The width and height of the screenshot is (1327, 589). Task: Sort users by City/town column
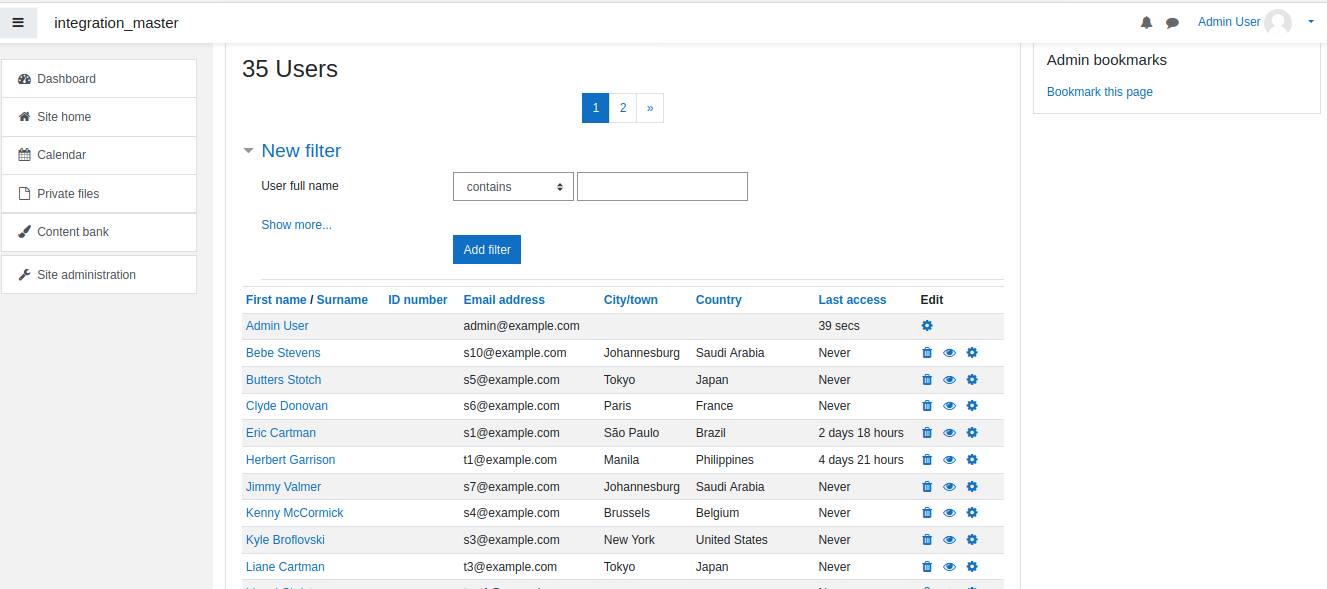pyautogui.click(x=631, y=300)
